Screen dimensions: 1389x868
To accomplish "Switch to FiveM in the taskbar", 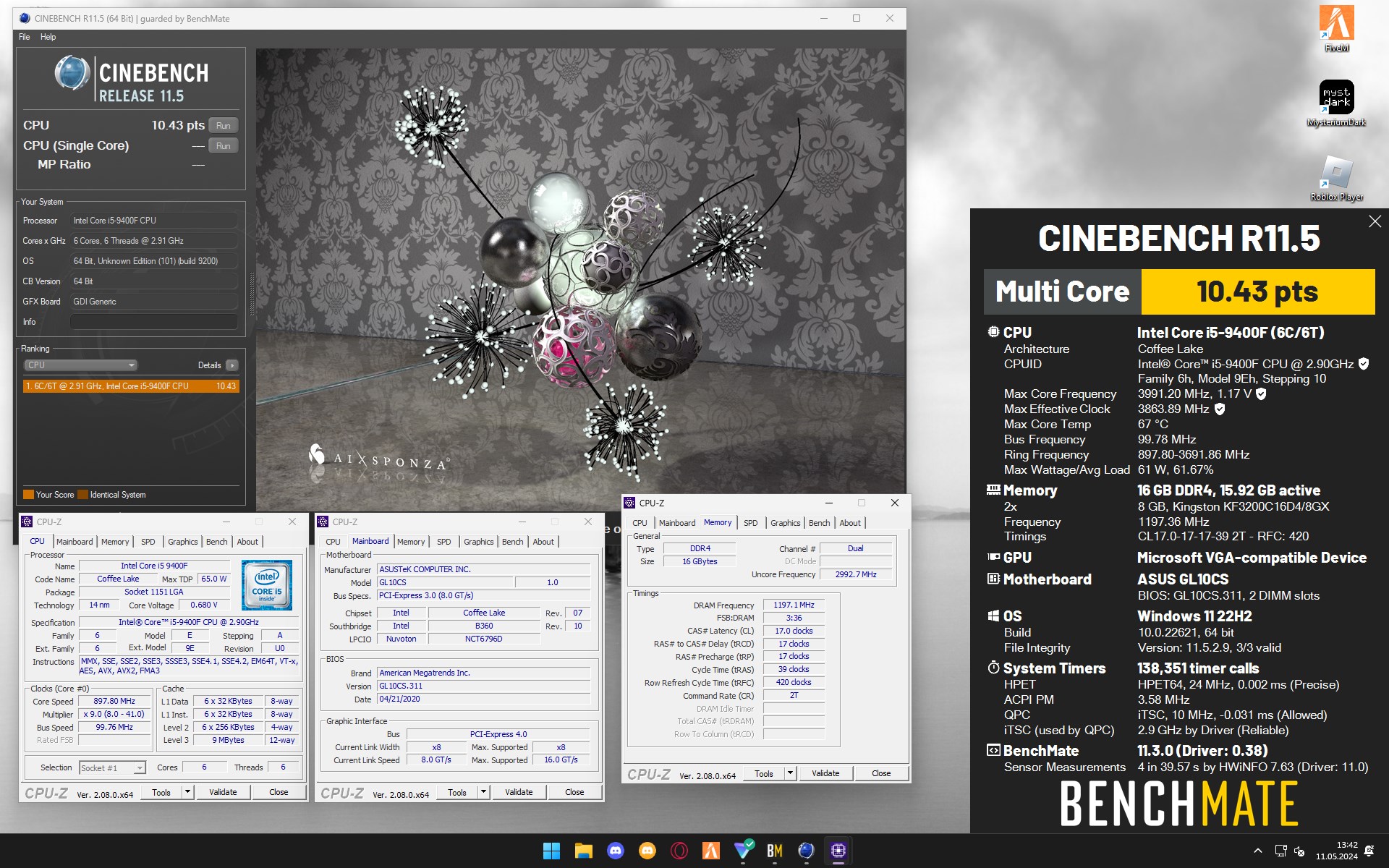I will tap(711, 851).
